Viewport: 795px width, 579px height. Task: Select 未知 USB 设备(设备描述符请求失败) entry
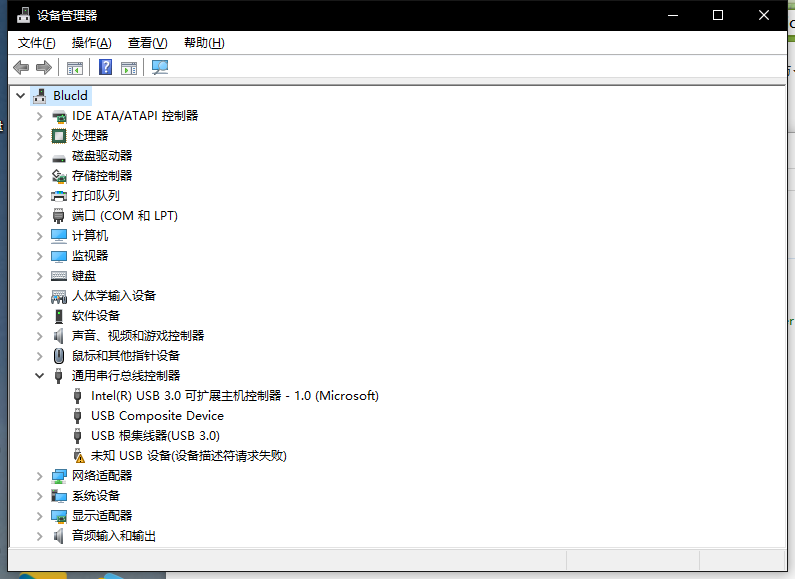pyautogui.click(x=189, y=456)
